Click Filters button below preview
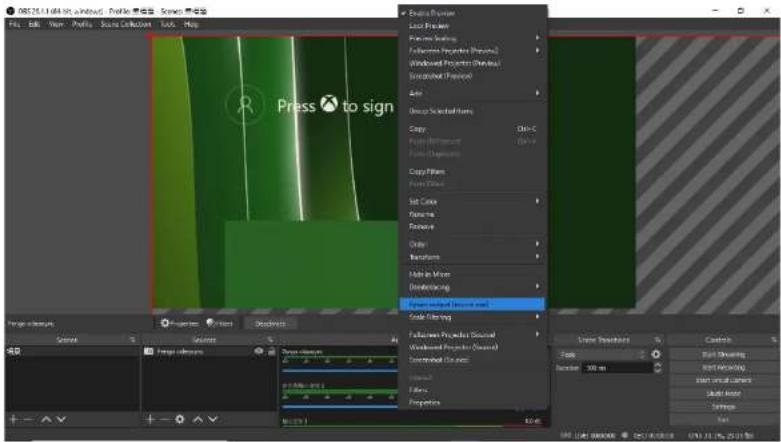The height and width of the screenshot is (442, 781). tap(219, 323)
